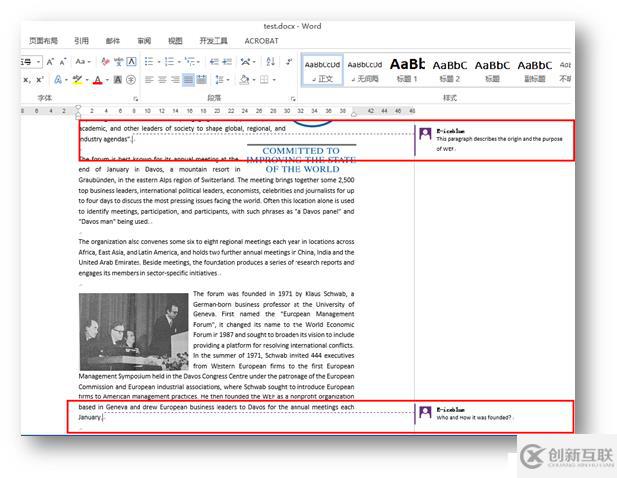617x478 pixels.
Task: Apply the 标题 2 style
Action: pos(450,70)
